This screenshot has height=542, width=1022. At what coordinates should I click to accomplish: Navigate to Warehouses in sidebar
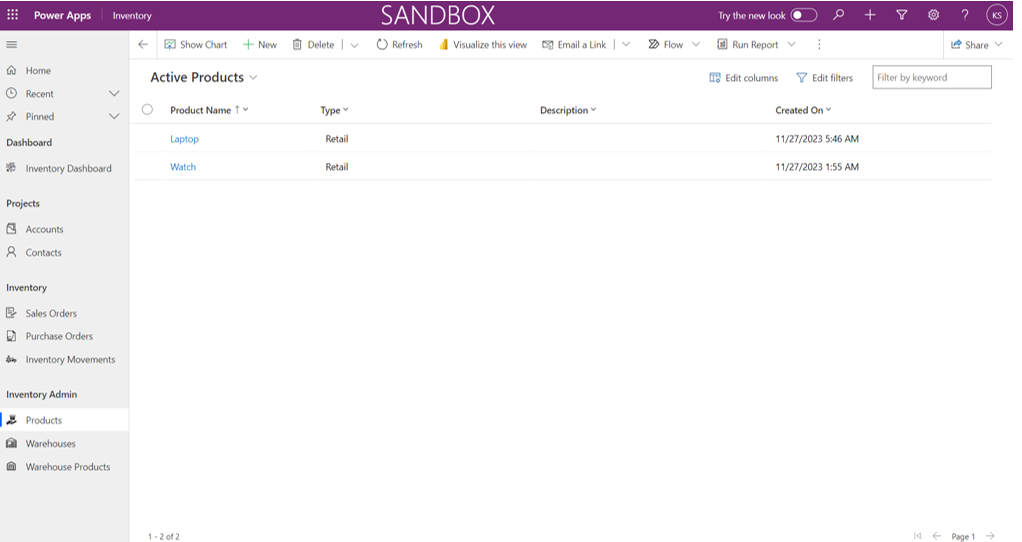[50, 444]
